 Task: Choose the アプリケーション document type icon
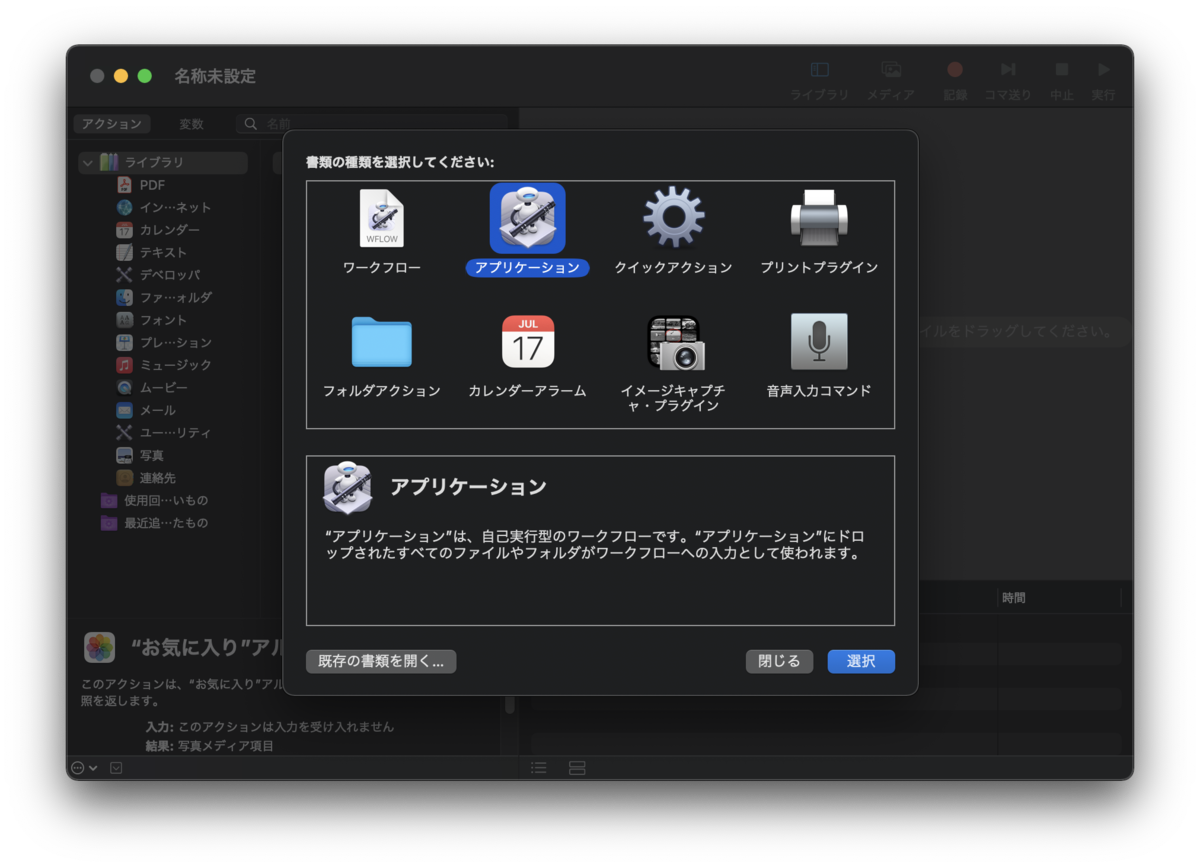click(527, 218)
